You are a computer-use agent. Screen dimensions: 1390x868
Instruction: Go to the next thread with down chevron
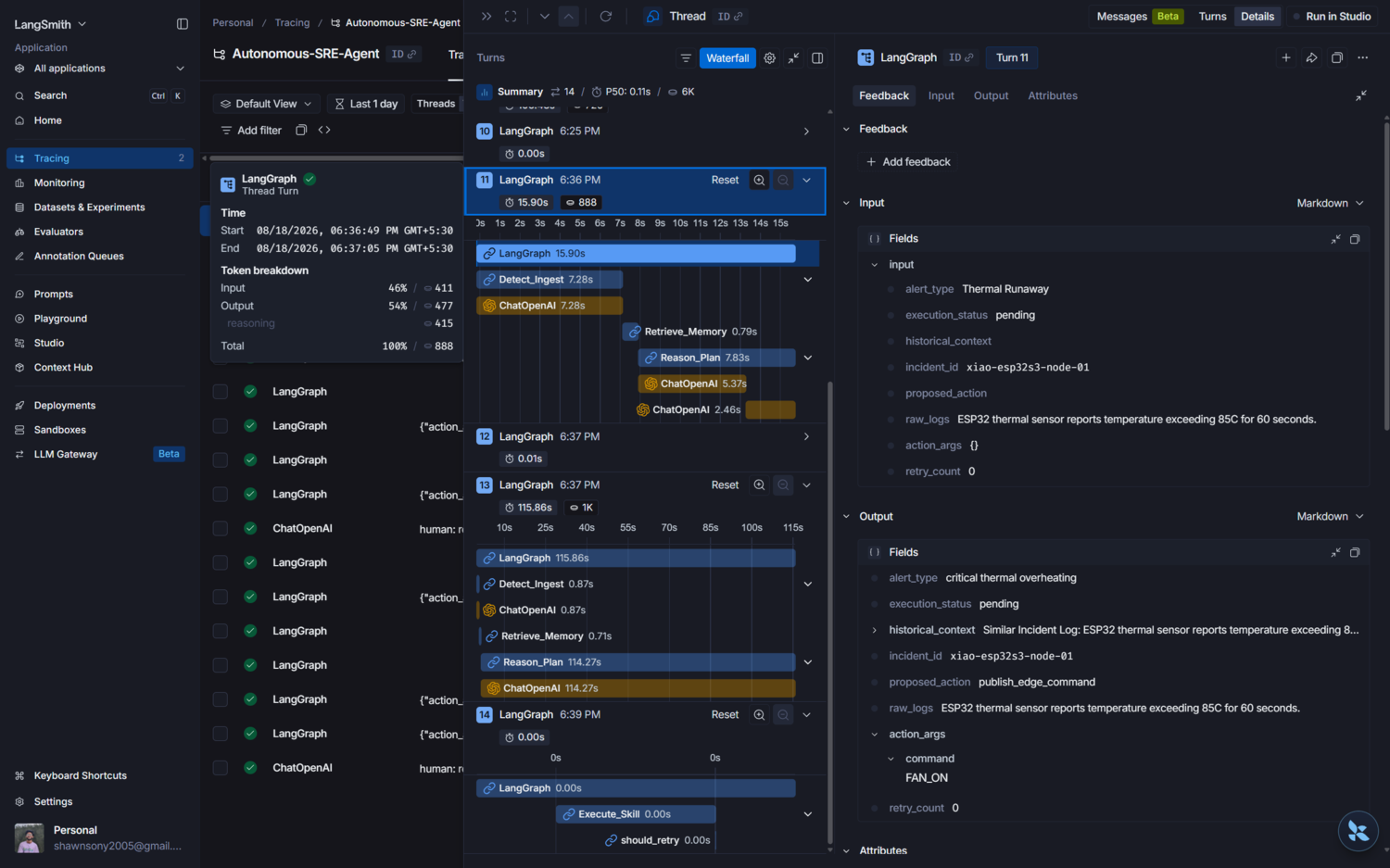tap(545, 17)
